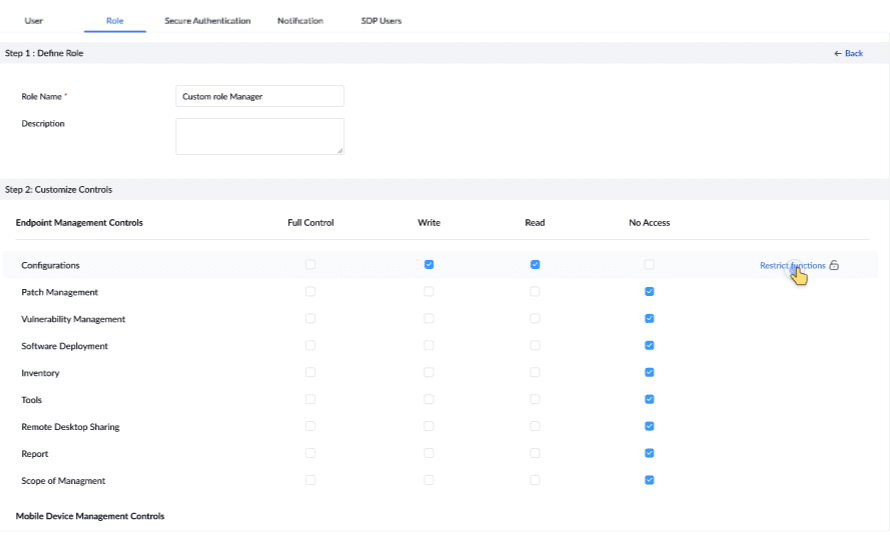This screenshot has width=890, height=540.
Task: Uncheck Read for Configurations
Action: click(x=535, y=265)
